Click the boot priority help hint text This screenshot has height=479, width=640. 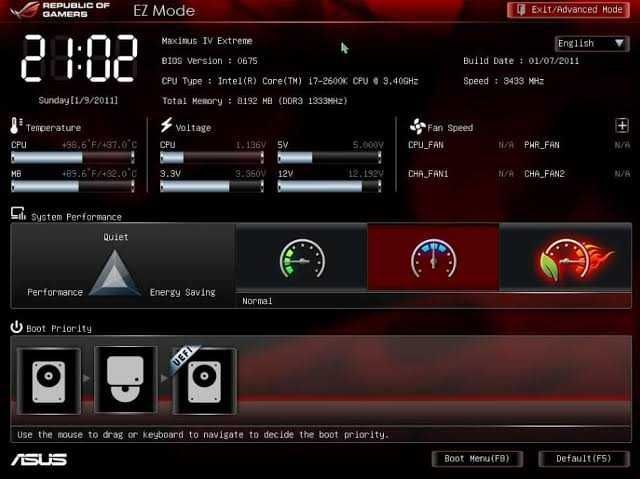point(203,435)
